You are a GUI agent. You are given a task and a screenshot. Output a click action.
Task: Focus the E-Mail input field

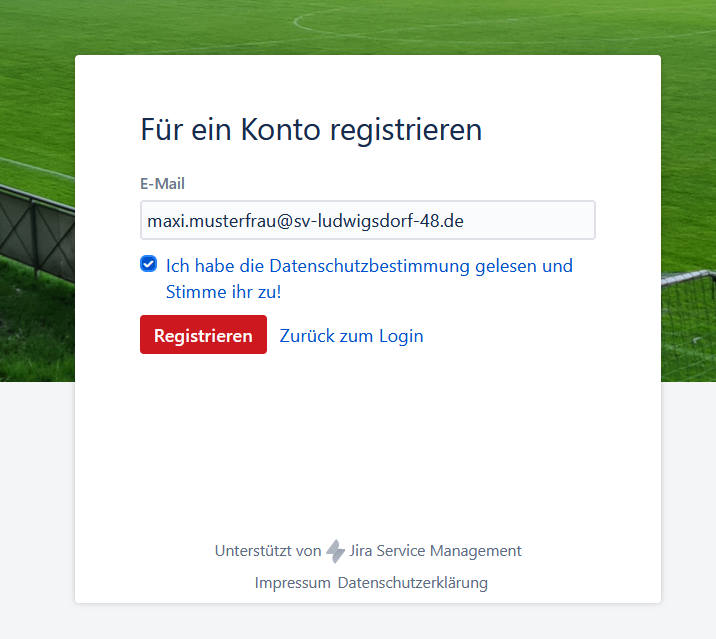(367, 221)
